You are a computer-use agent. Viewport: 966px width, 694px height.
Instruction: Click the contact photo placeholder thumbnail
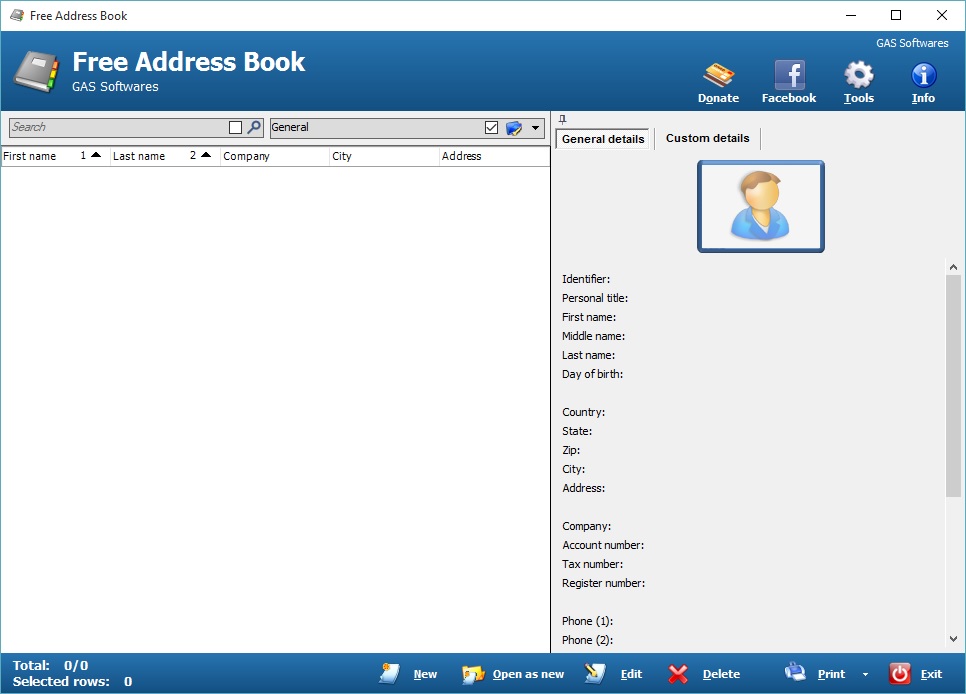click(x=760, y=206)
